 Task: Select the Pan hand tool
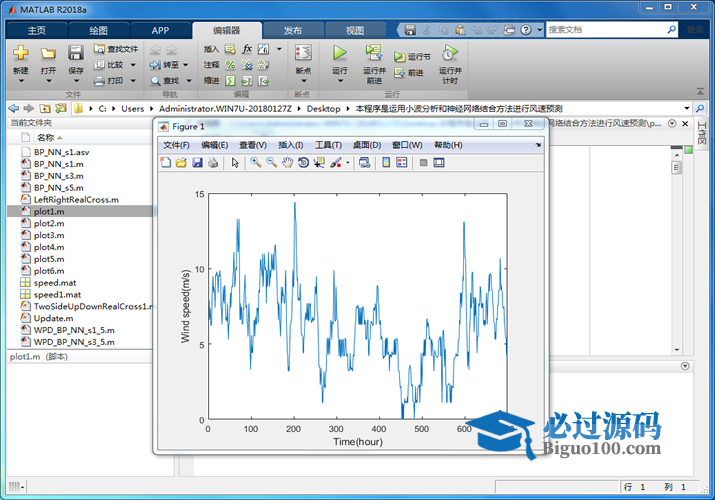click(287, 162)
